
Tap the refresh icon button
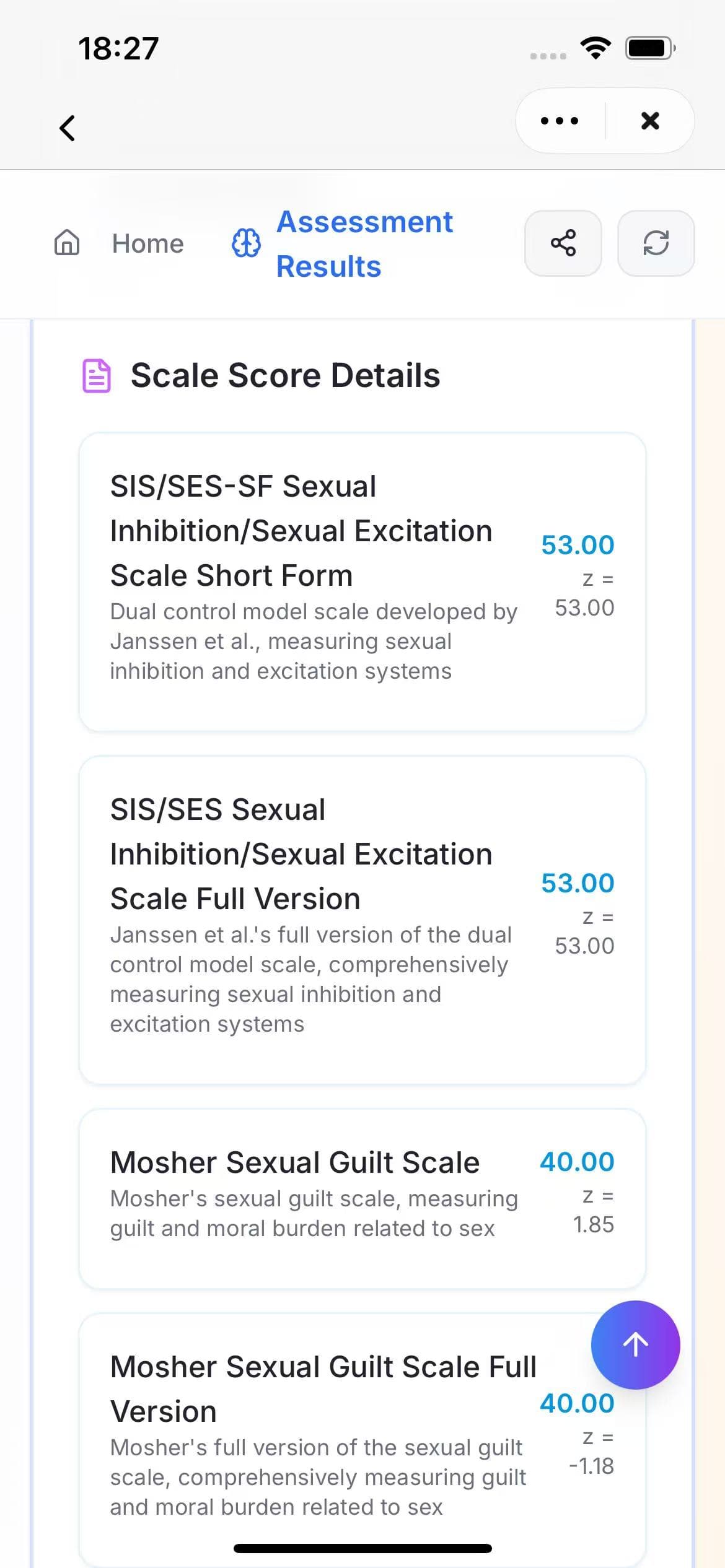656,243
